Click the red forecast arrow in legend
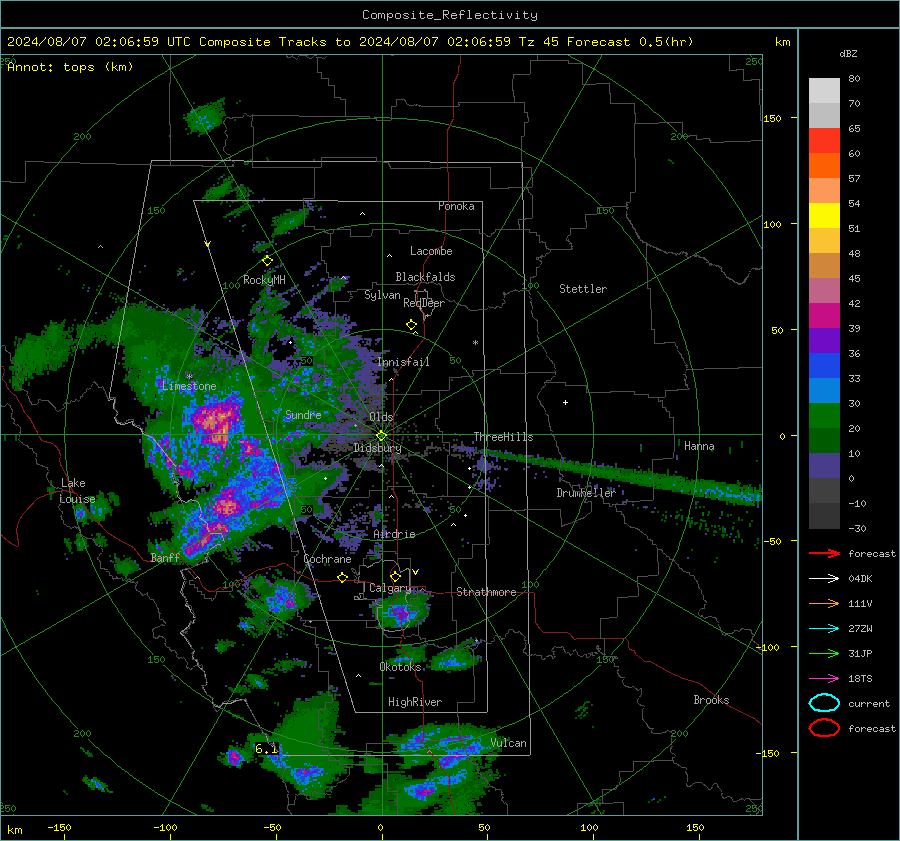The width and height of the screenshot is (900, 841). click(x=824, y=553)
